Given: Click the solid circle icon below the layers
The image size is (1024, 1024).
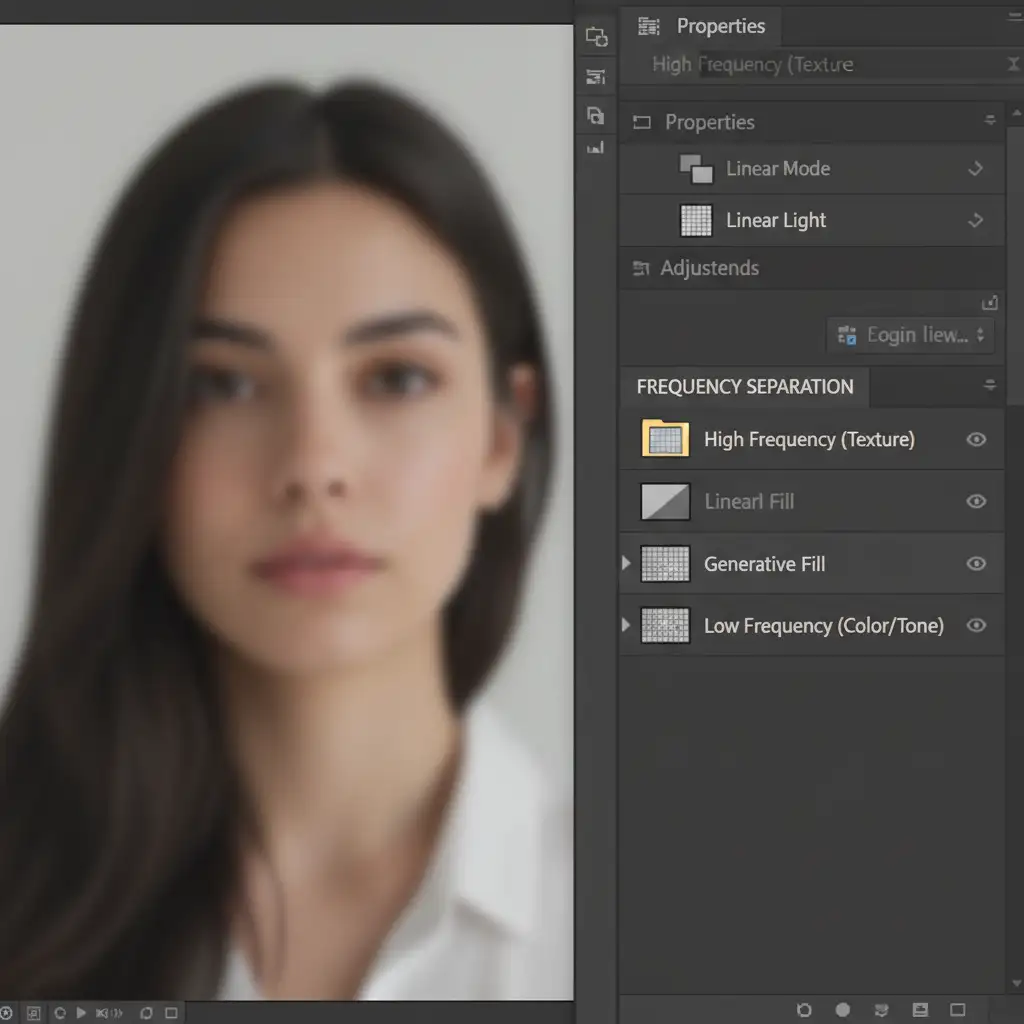Looking at the screenshot, I should (843, 1010).
